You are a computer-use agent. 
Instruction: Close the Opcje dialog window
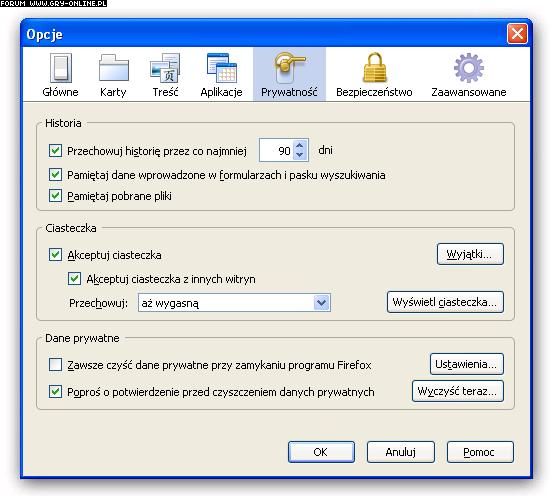[x=517, y=34]
